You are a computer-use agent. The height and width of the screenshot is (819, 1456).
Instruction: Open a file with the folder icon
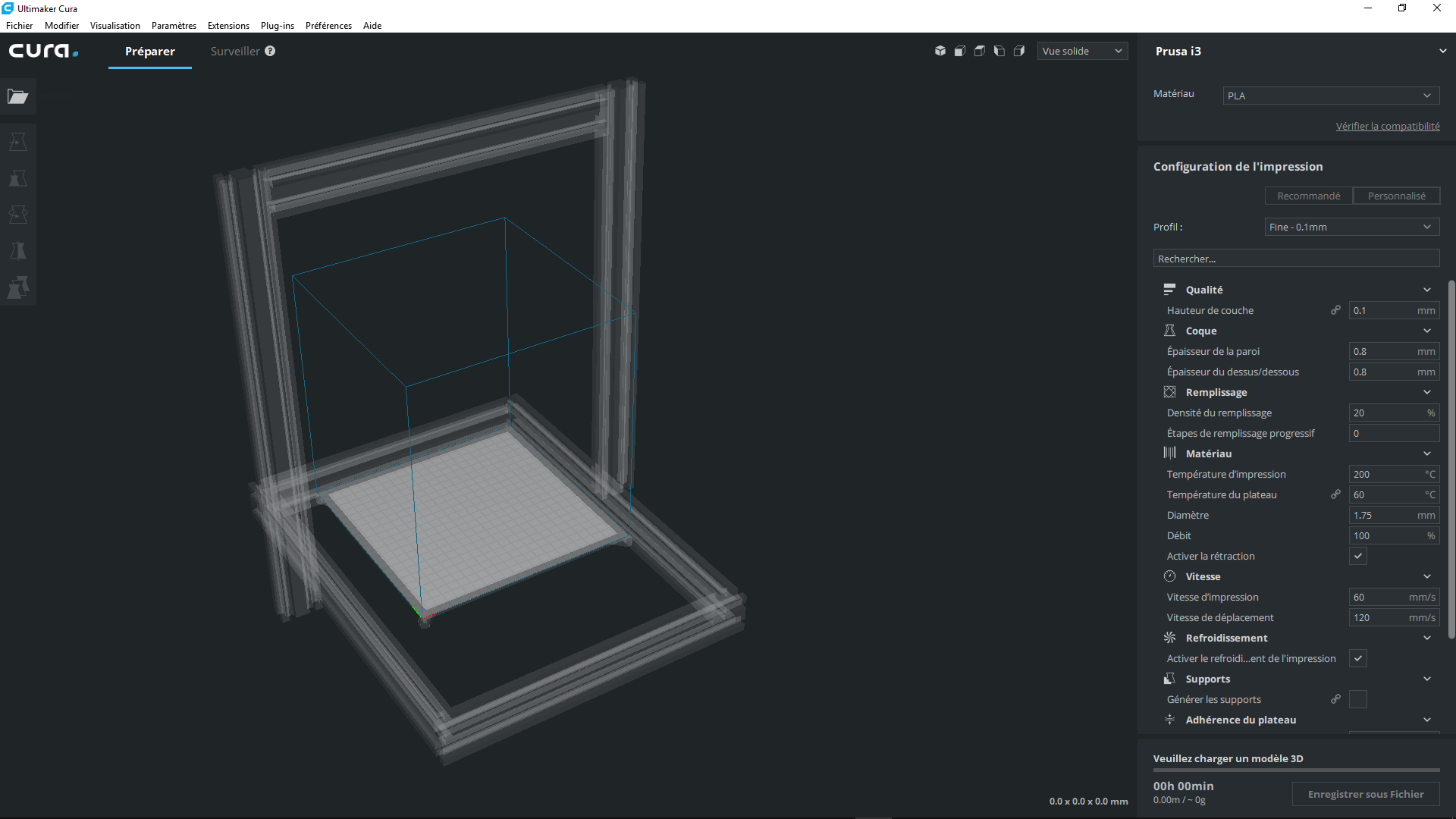coord(18,96)
